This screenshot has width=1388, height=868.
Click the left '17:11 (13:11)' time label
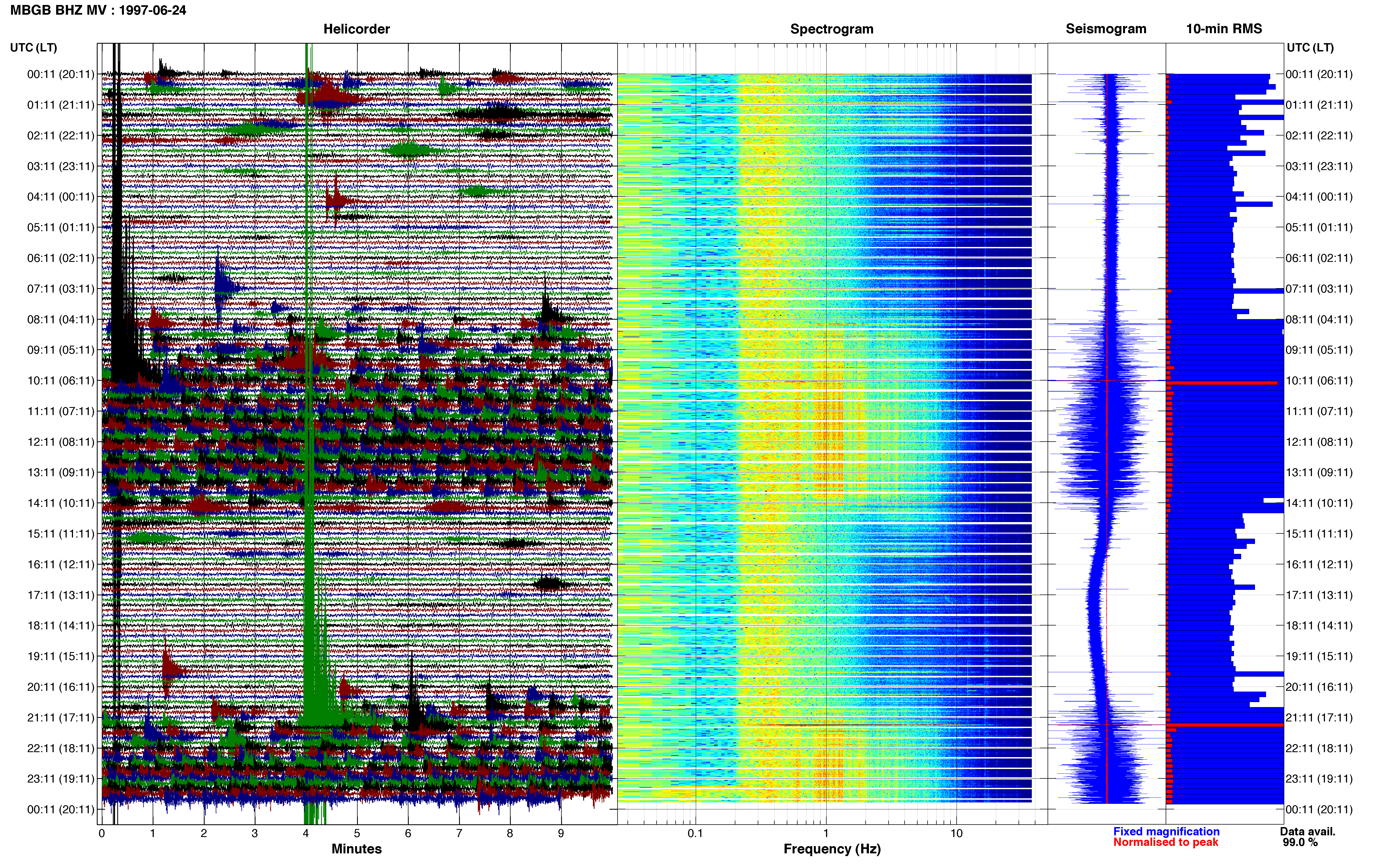click(61, 595)
